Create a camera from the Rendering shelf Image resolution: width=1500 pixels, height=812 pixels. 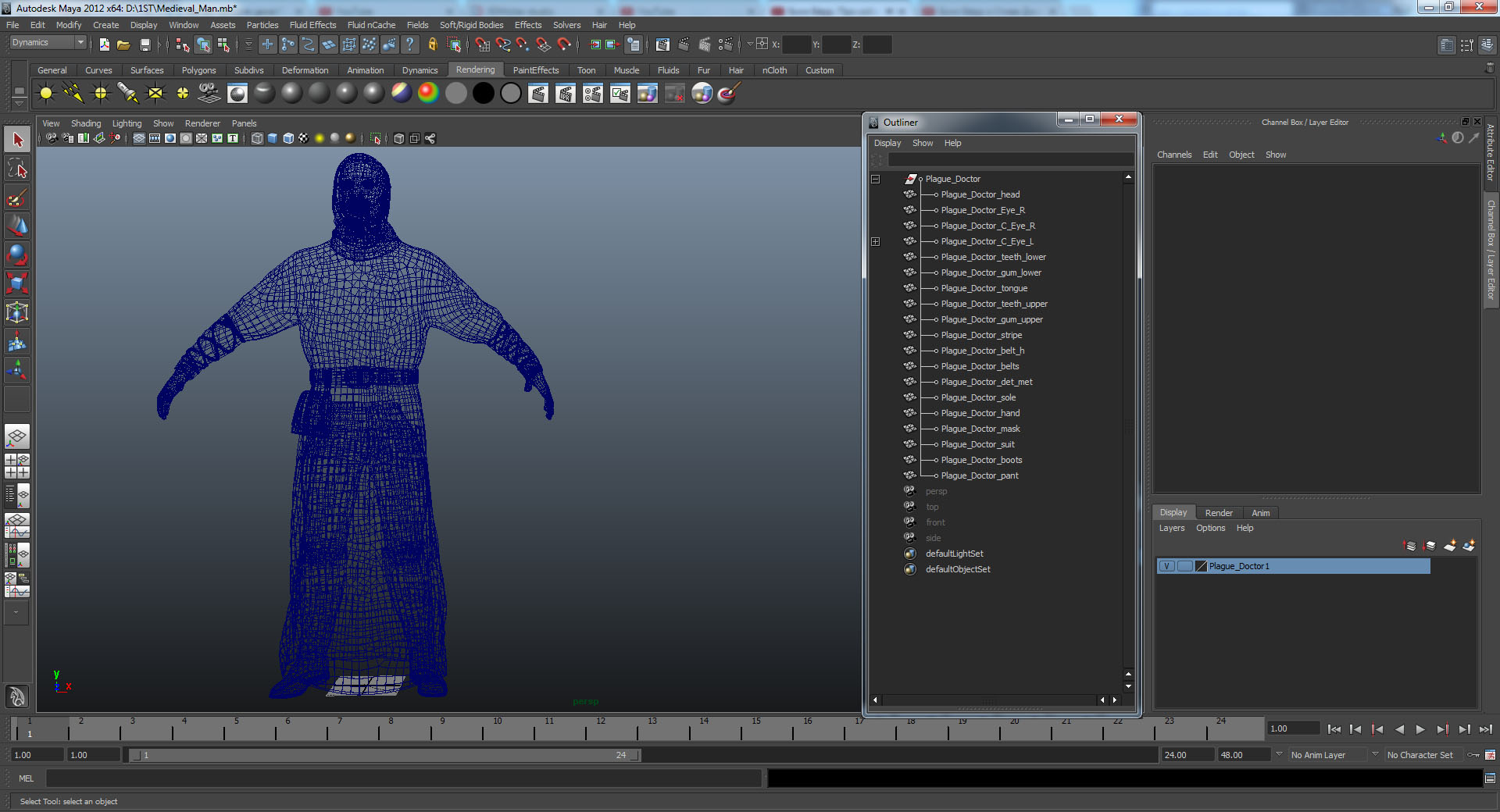209,94
